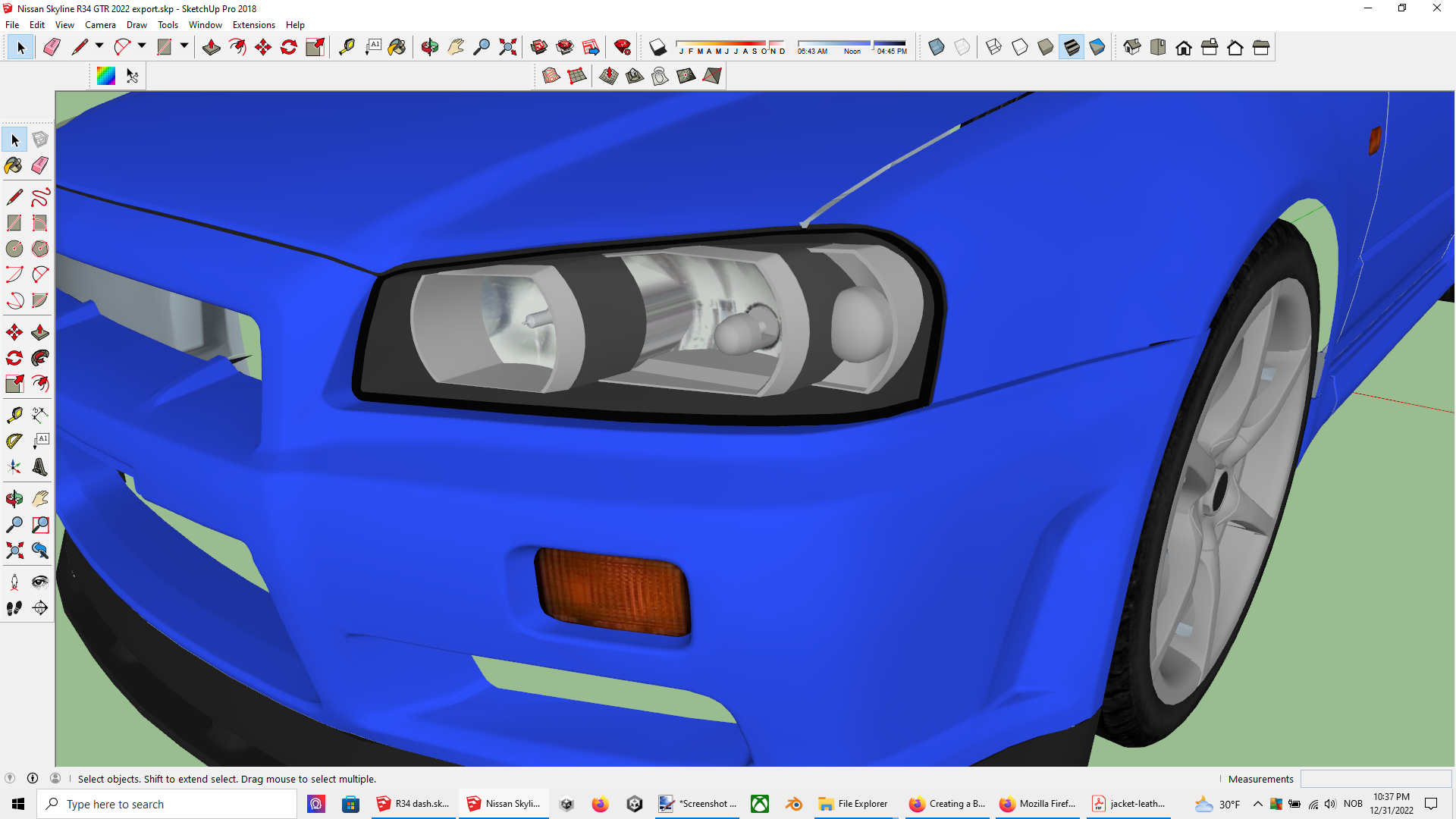Image resolution: width=1456 pixels, height=819 pixels.
Task: Show hidden system tray icons
Action: (1258, 804)
